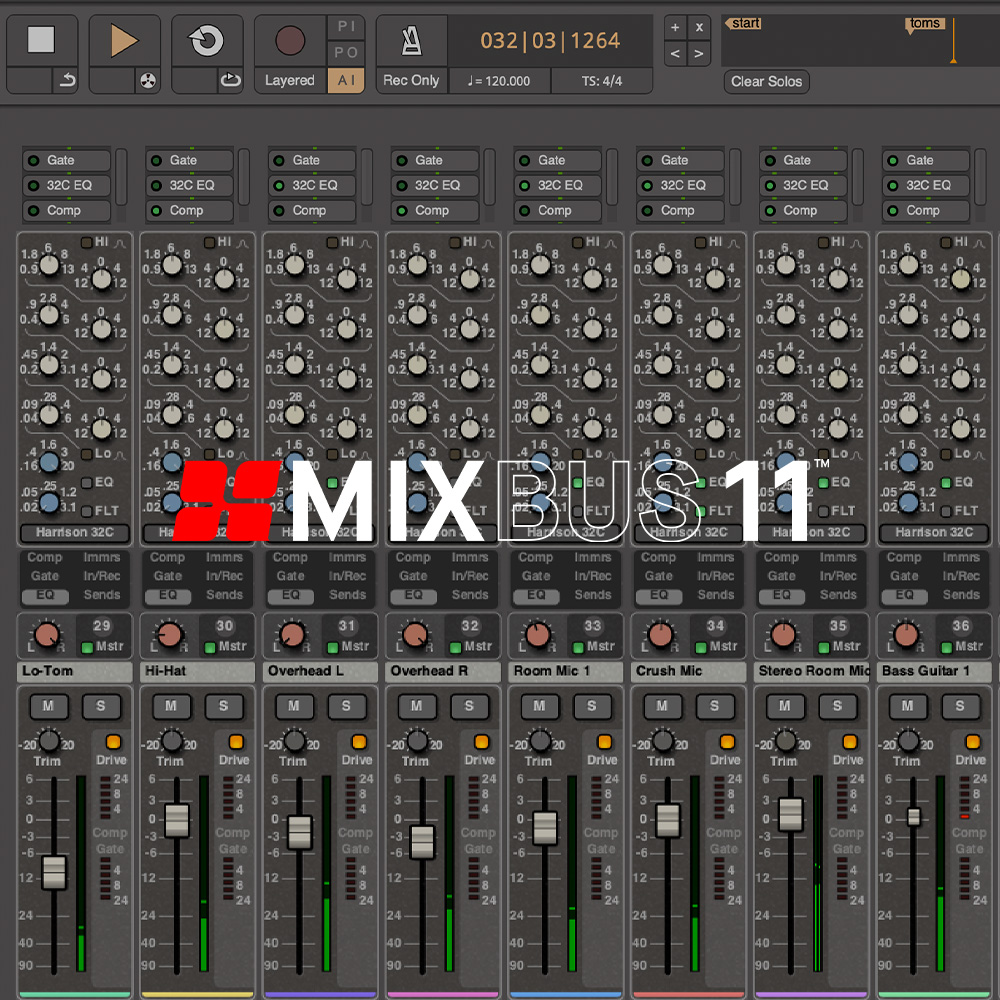
Task: Click the Rec Only button
Action: (x=411, y=81)
